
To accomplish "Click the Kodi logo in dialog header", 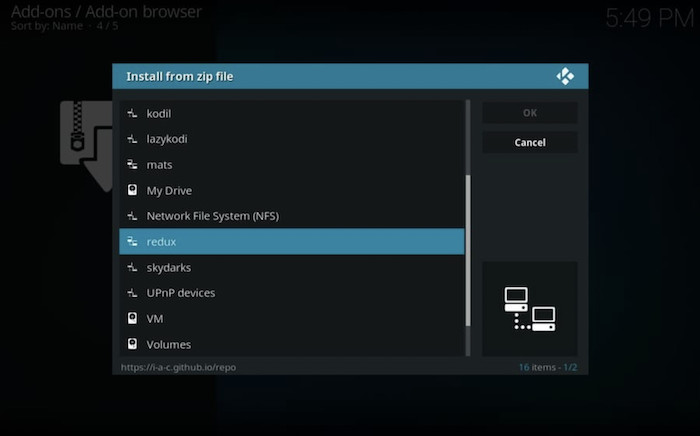I will (x=565, y=76).
